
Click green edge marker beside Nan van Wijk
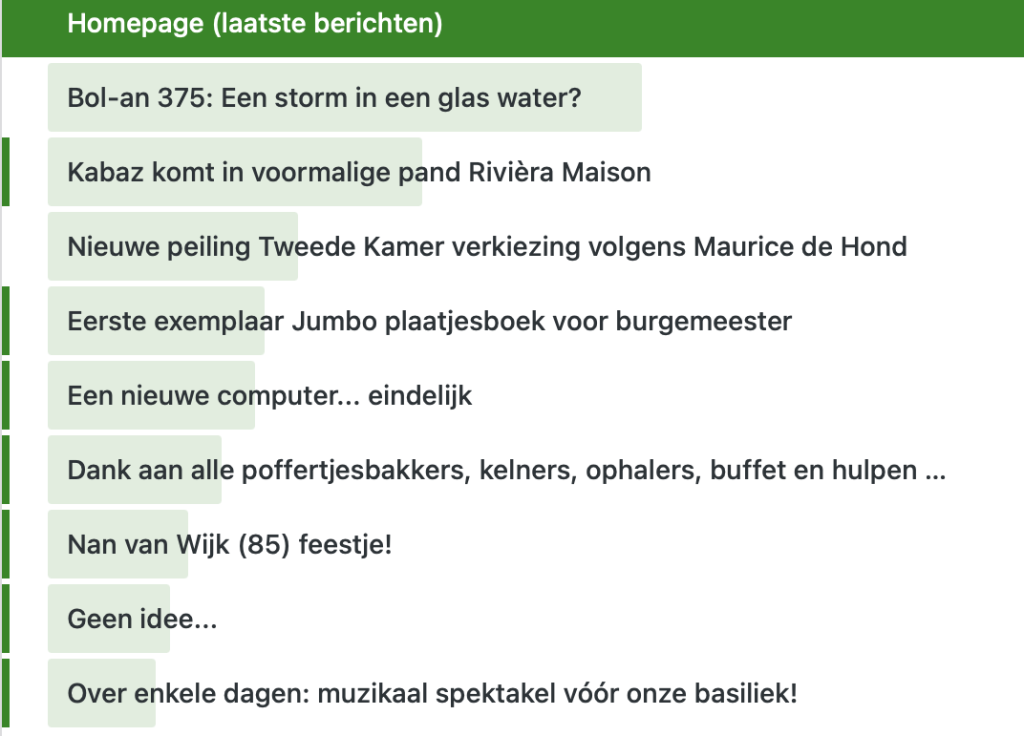coord(5,545)
